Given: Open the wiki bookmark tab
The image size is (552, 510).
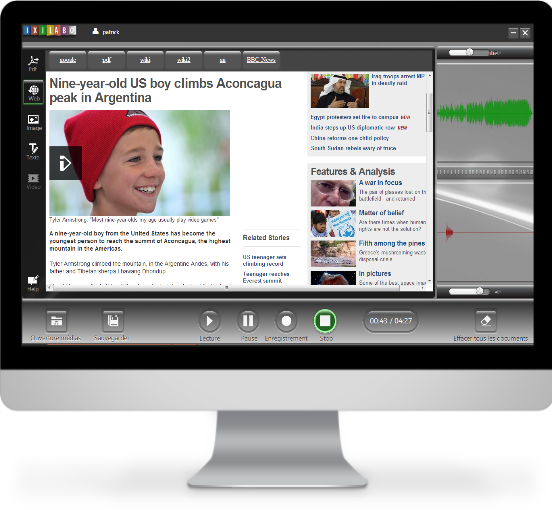Looking at the screenshot, I should pos(145,60).
